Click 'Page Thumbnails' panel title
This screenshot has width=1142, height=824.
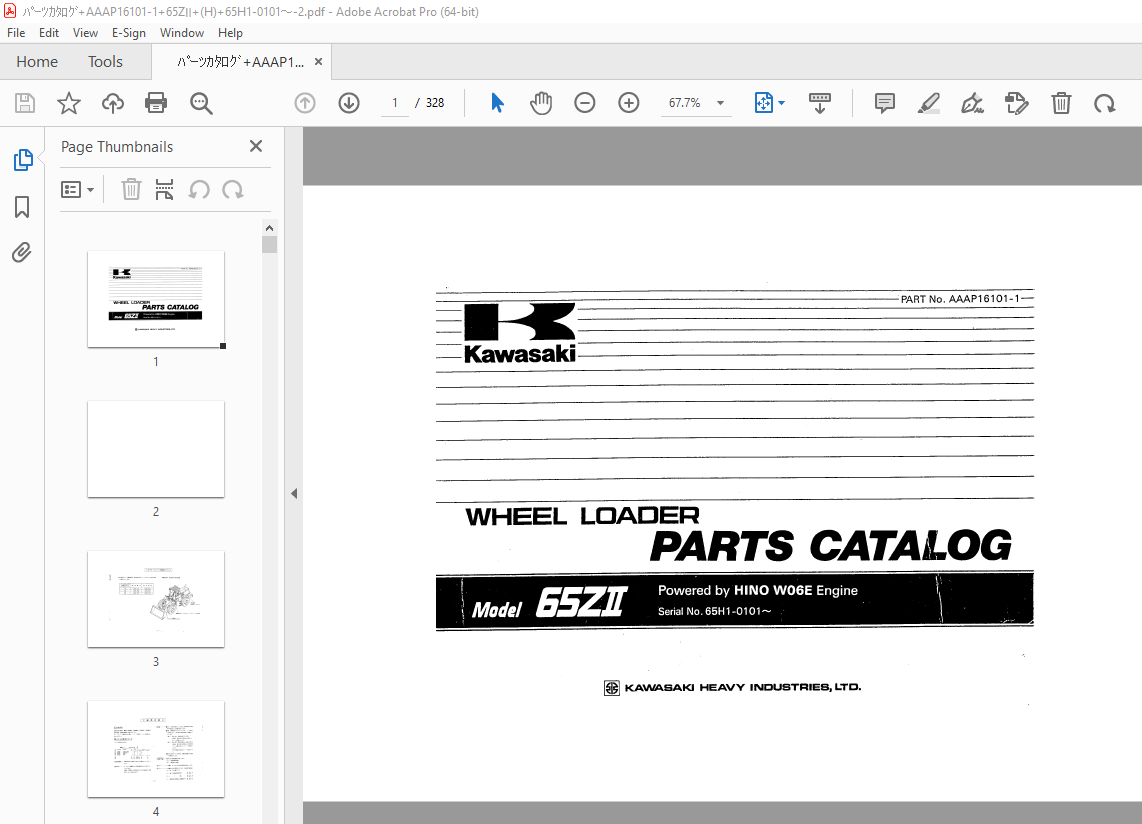click(x=117, y=146)
